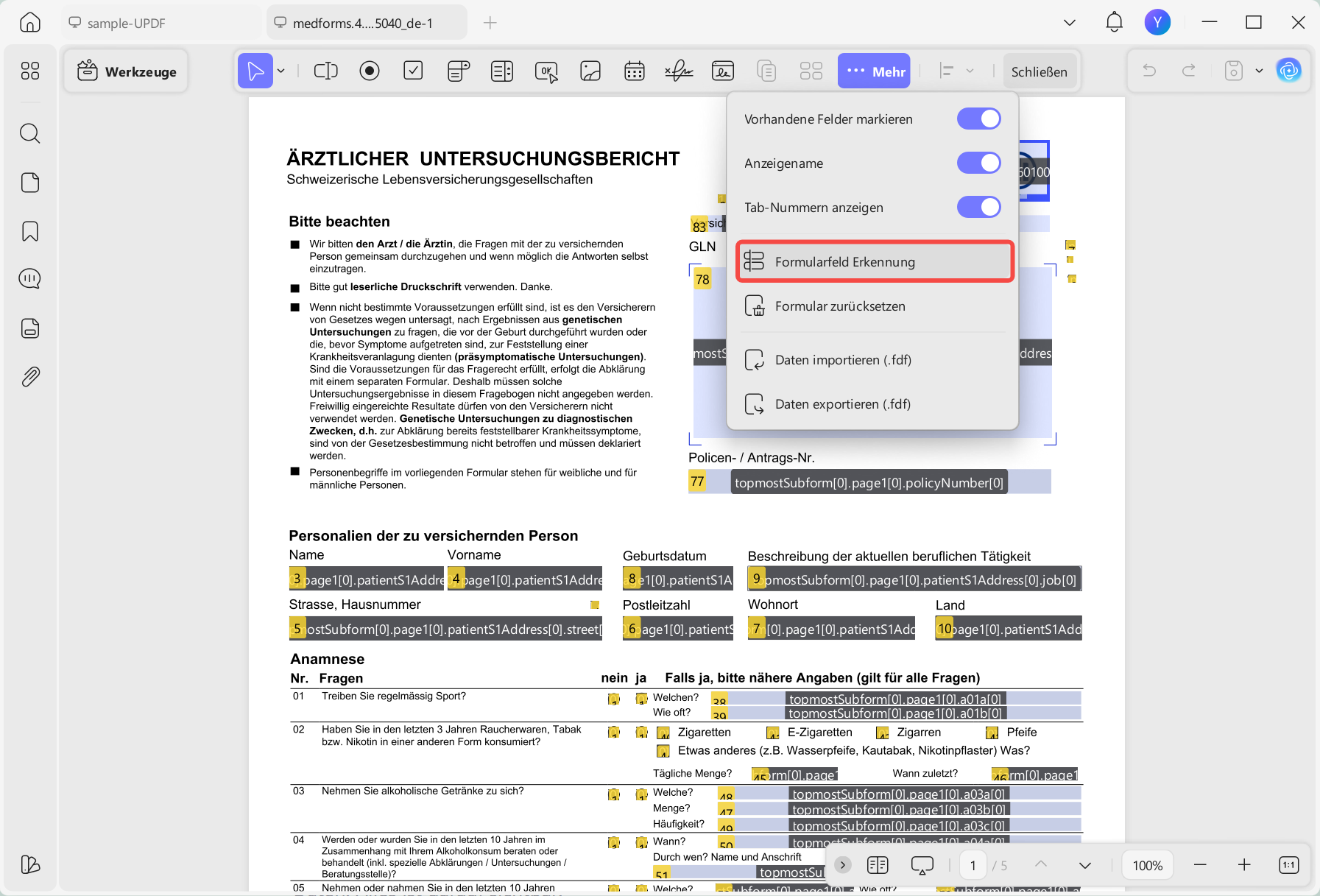Image resolution: width=1320 pixels, height=896 pixels.
Task: Select the dropdown field tool
Action: (458, 71)
